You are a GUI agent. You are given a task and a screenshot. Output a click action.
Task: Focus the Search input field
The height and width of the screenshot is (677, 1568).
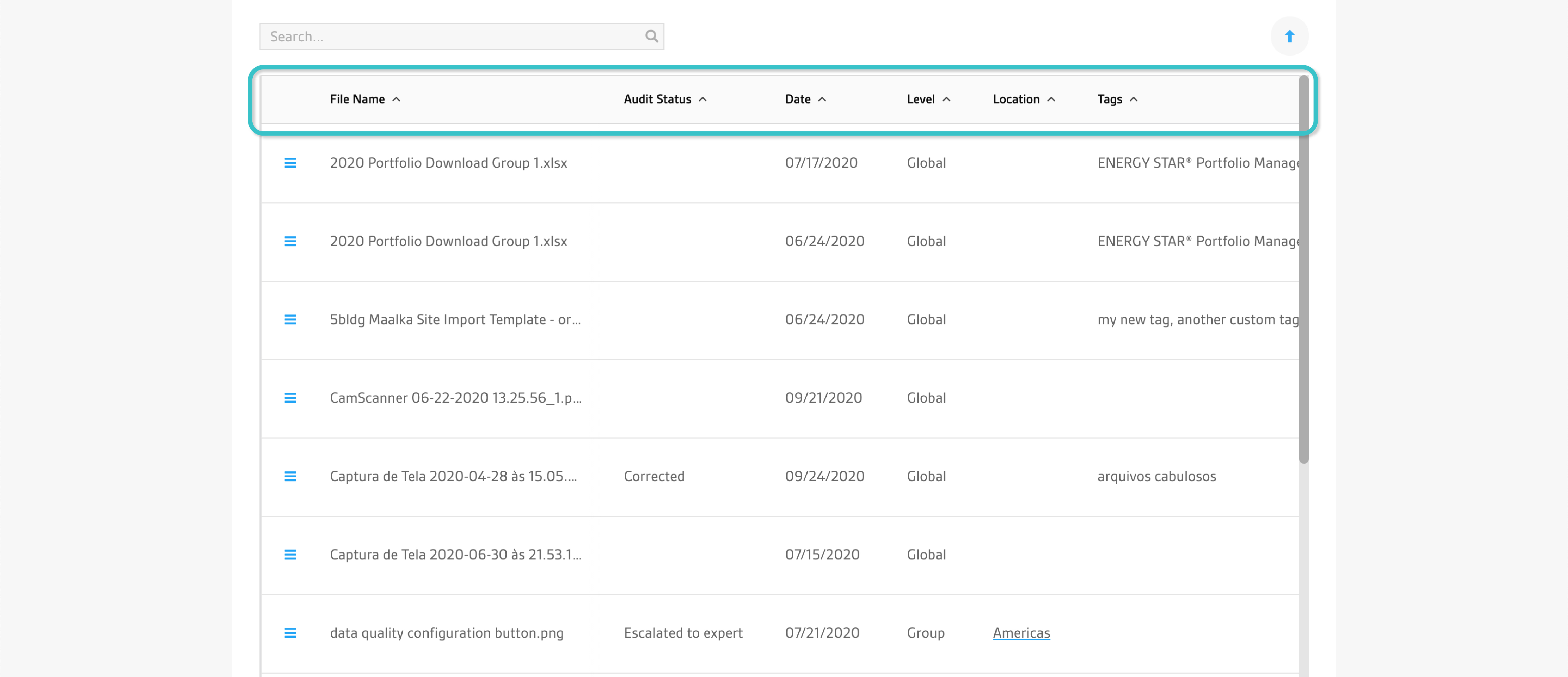461,37
